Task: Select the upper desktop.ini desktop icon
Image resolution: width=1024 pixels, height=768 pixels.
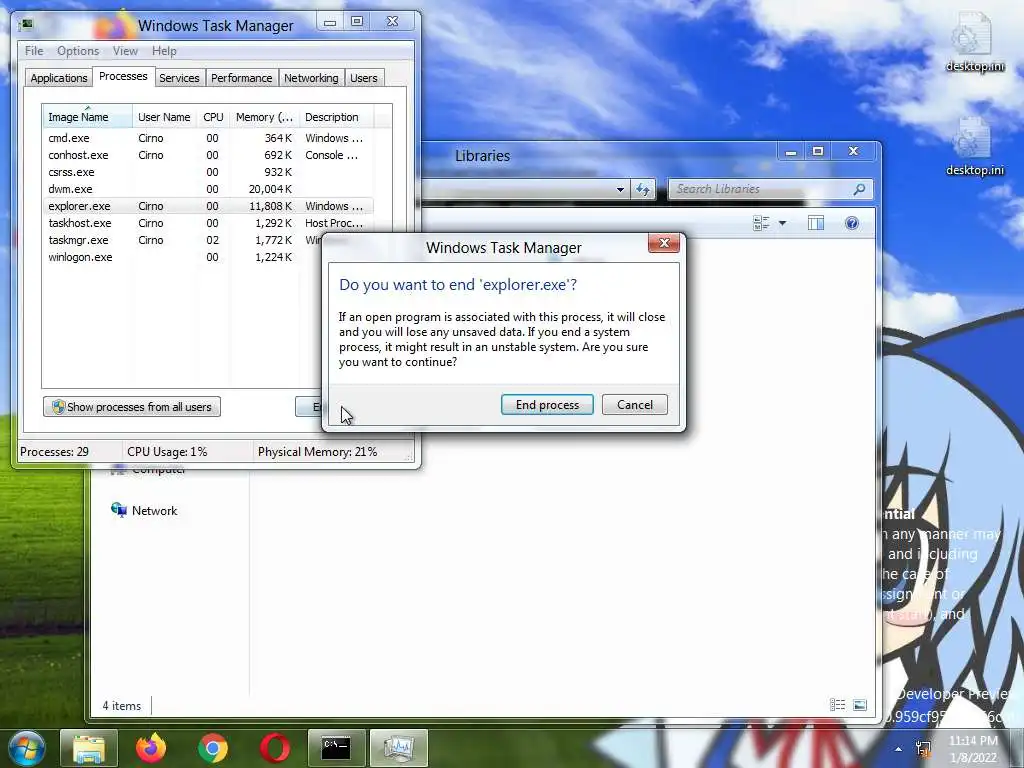Action: [974, 42]
